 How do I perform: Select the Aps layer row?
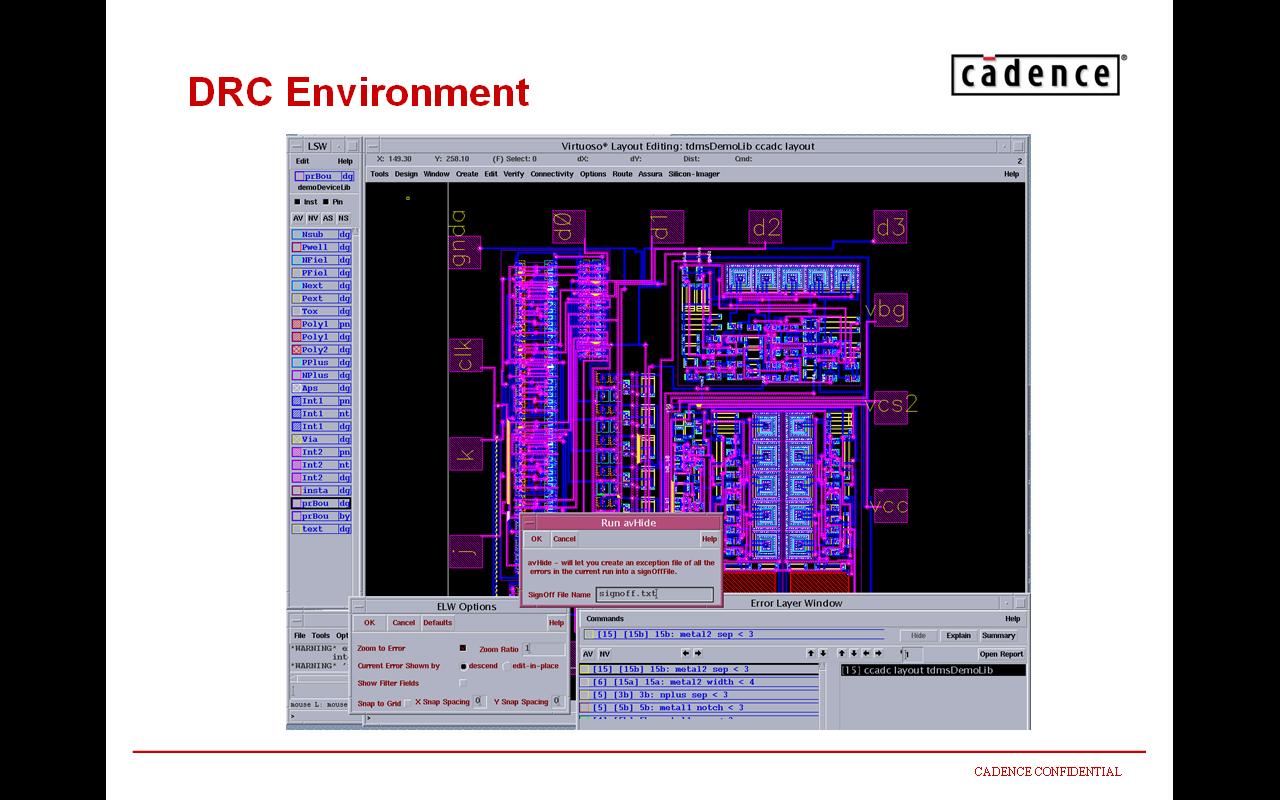pyautogui.click(x=321, y=388)
